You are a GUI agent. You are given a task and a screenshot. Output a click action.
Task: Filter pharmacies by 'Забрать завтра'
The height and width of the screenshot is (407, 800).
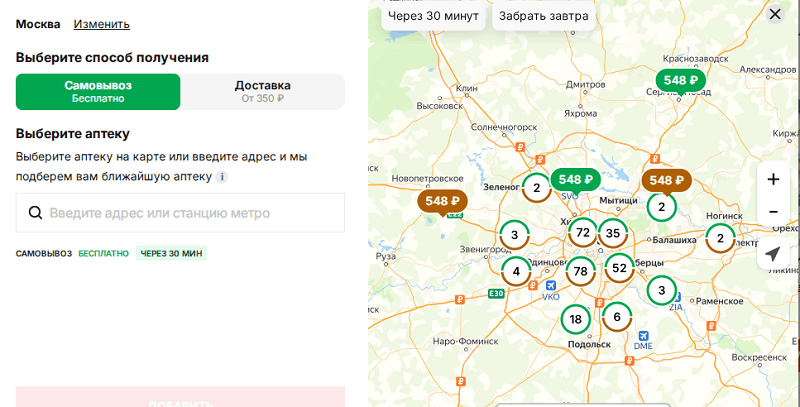(543, 16)
